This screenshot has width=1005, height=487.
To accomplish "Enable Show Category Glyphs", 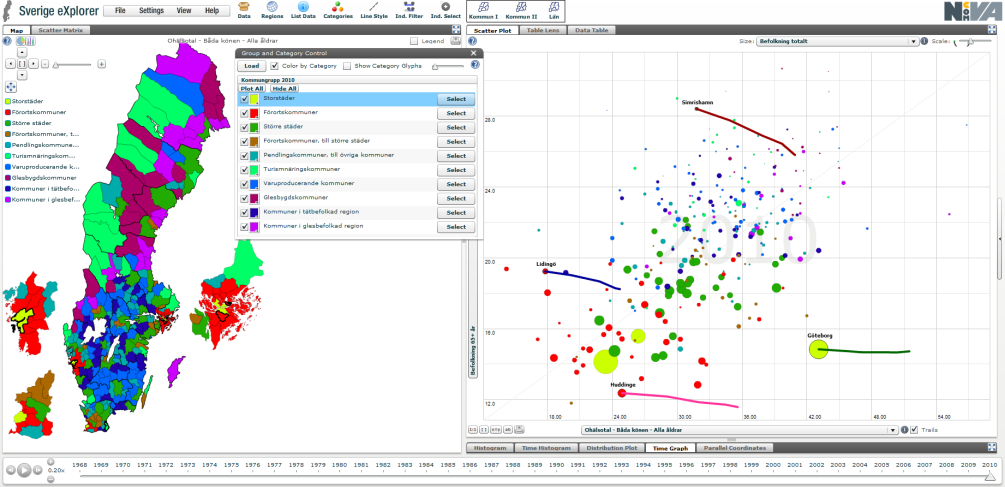I will coord(347,65).
